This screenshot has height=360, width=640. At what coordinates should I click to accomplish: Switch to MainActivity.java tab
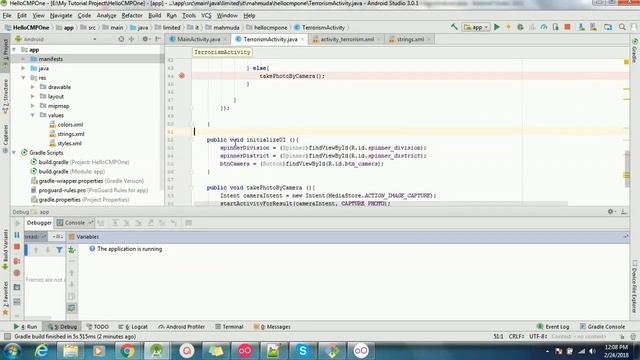coord(198,39)
